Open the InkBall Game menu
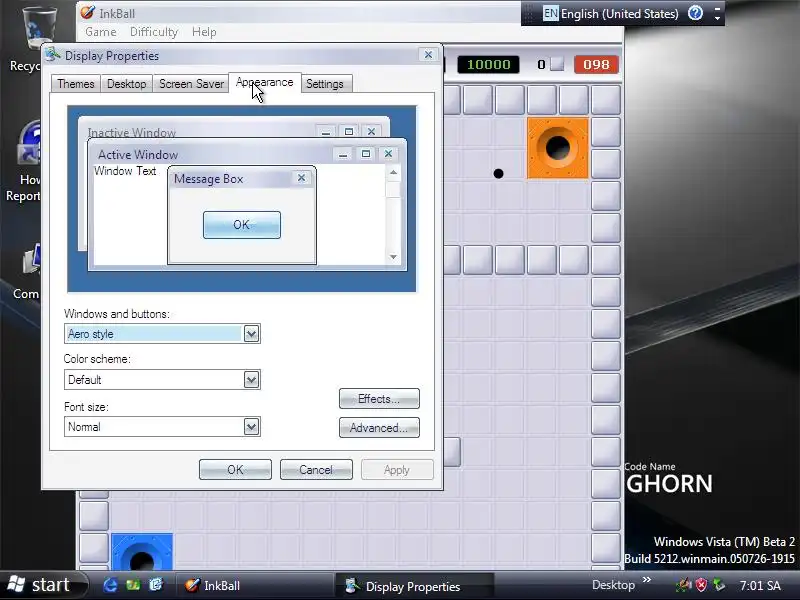Screen dimensions: 800x600 point(101,32)
